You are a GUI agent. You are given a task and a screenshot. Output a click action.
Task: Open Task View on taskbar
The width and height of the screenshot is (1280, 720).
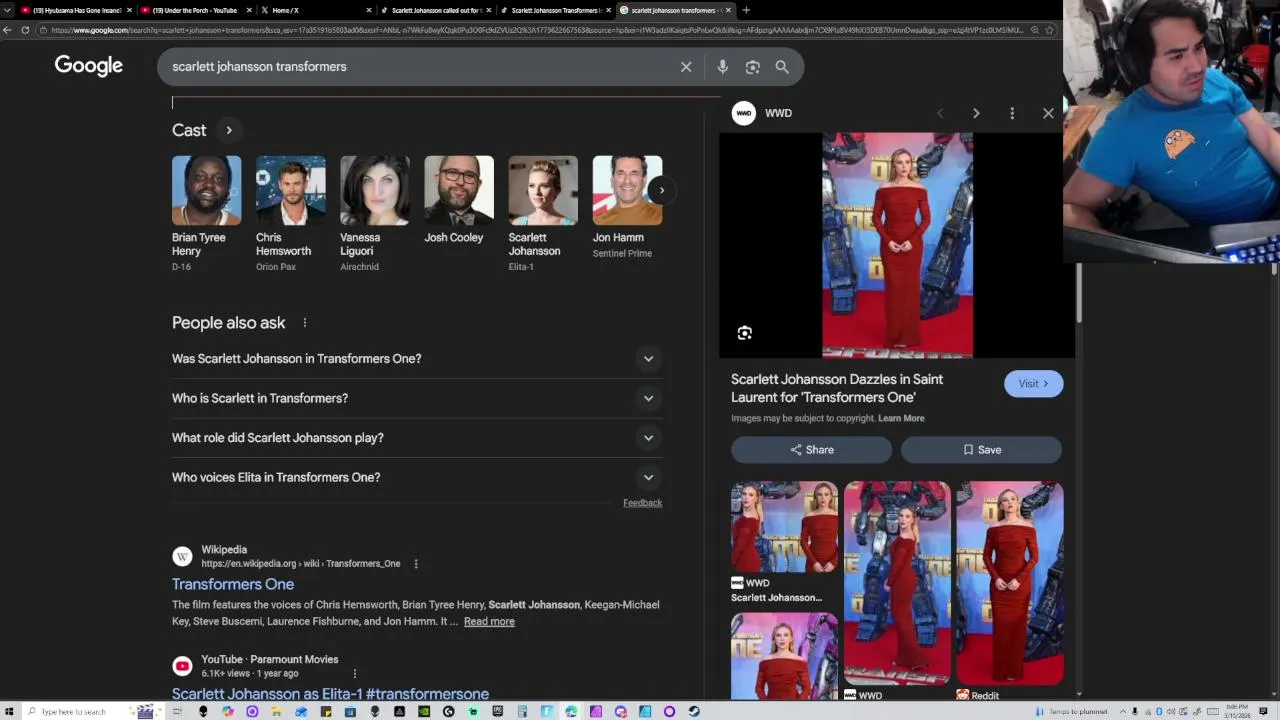(x=177, y=711)
